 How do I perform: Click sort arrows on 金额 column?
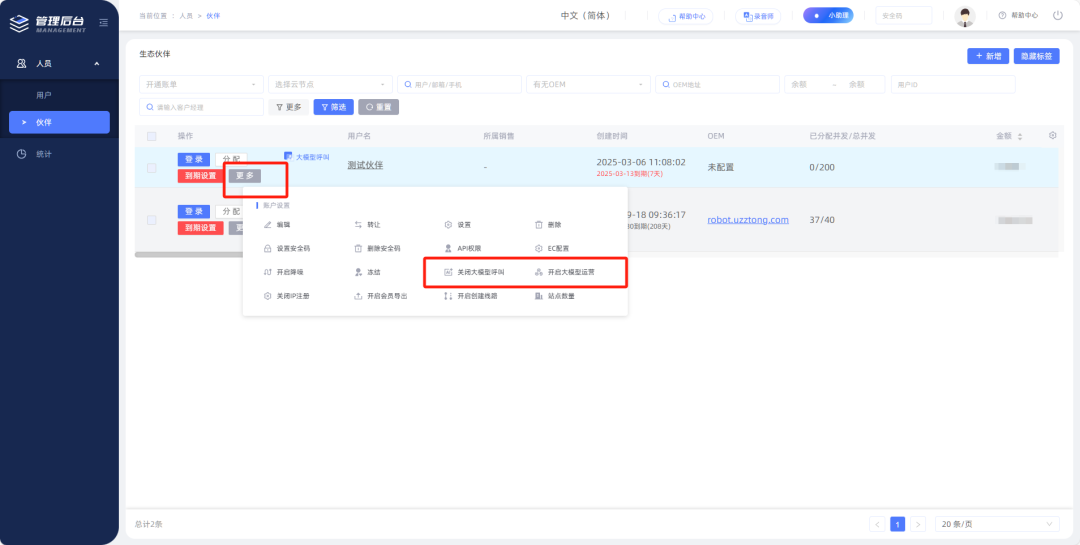pos(1018,136)
